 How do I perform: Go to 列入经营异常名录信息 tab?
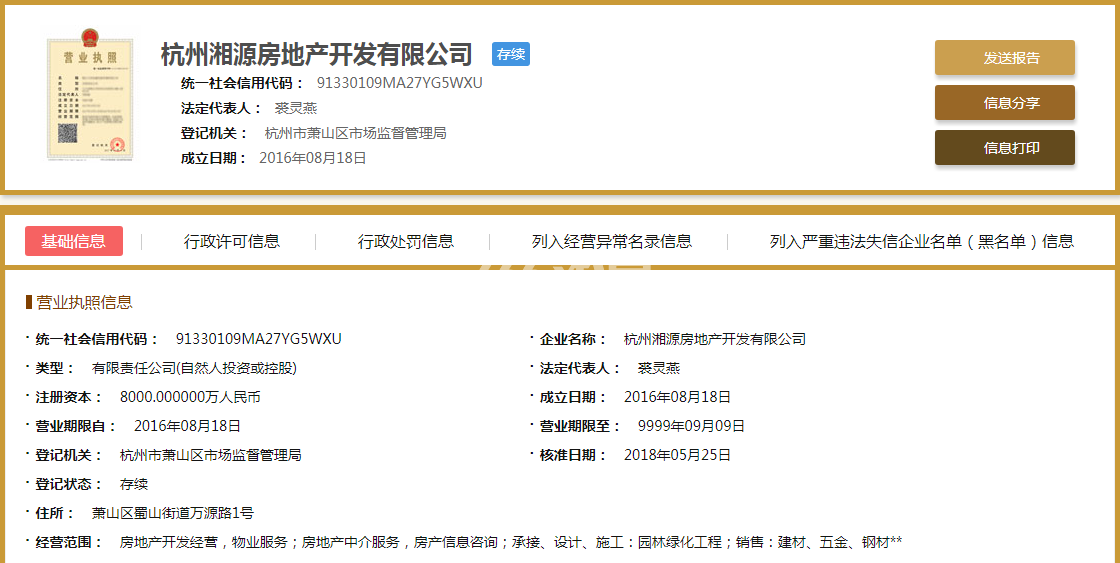611,241
